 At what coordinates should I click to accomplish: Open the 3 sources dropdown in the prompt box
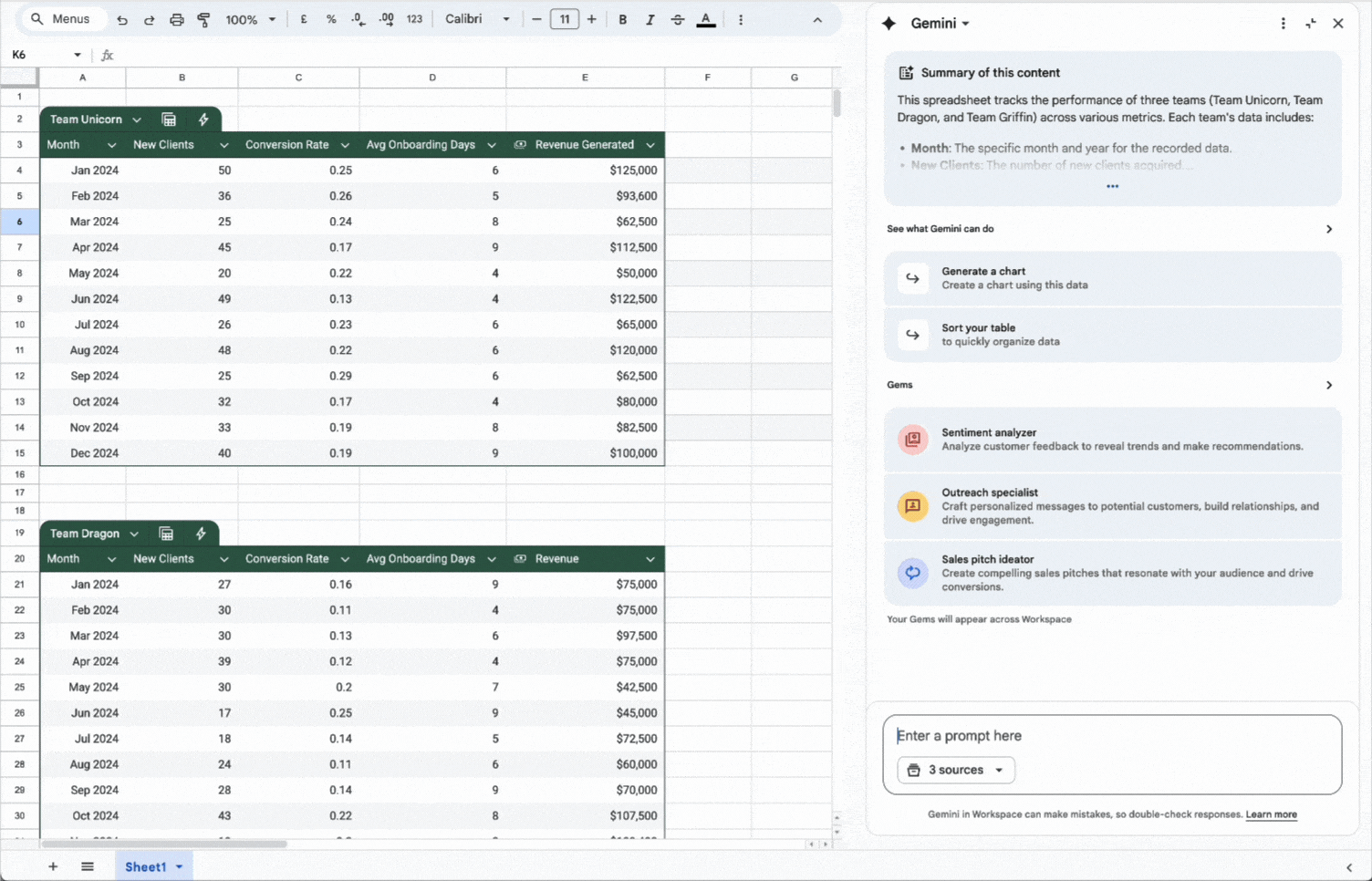pyautogui.click(x=955, y=770)
